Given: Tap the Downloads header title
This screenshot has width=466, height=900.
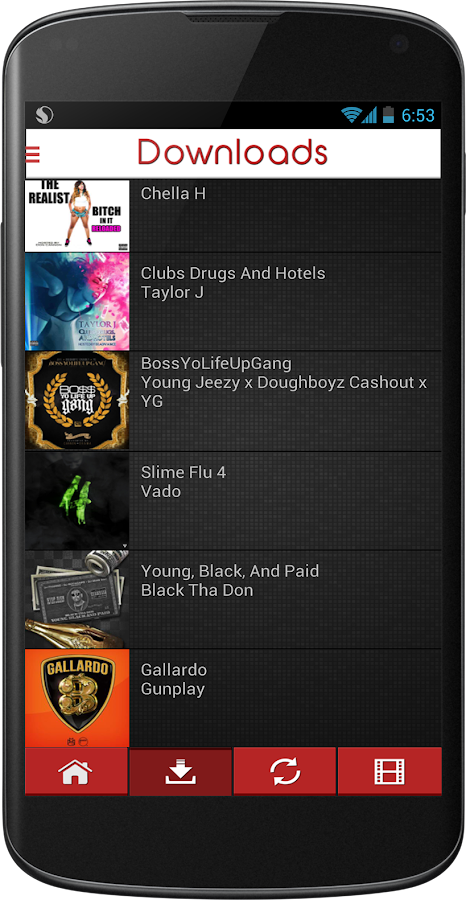Looking at the screenshot, I should click(x=232, y=153).
